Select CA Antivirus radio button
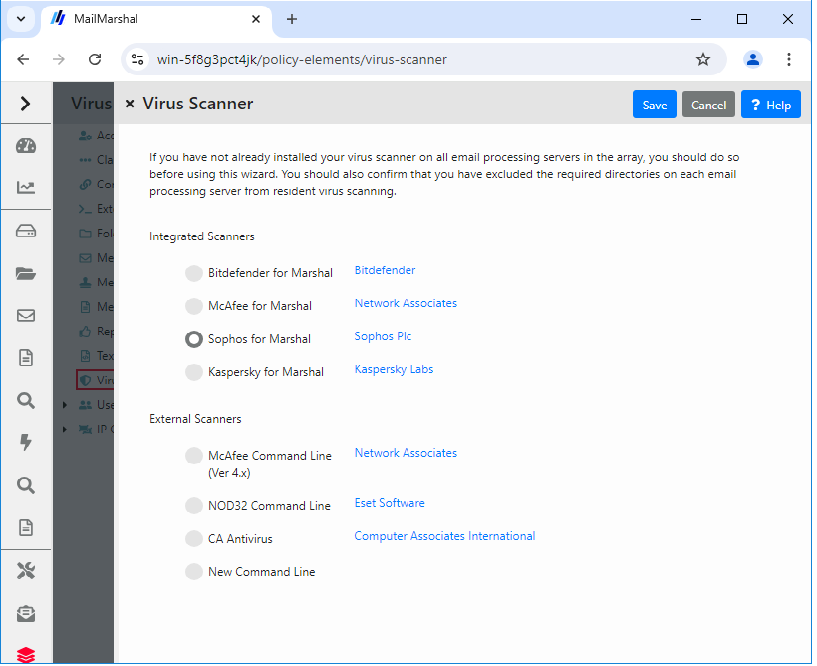This screenshot has width=817, height=666. pyautogui.click(x=194, y=539)
